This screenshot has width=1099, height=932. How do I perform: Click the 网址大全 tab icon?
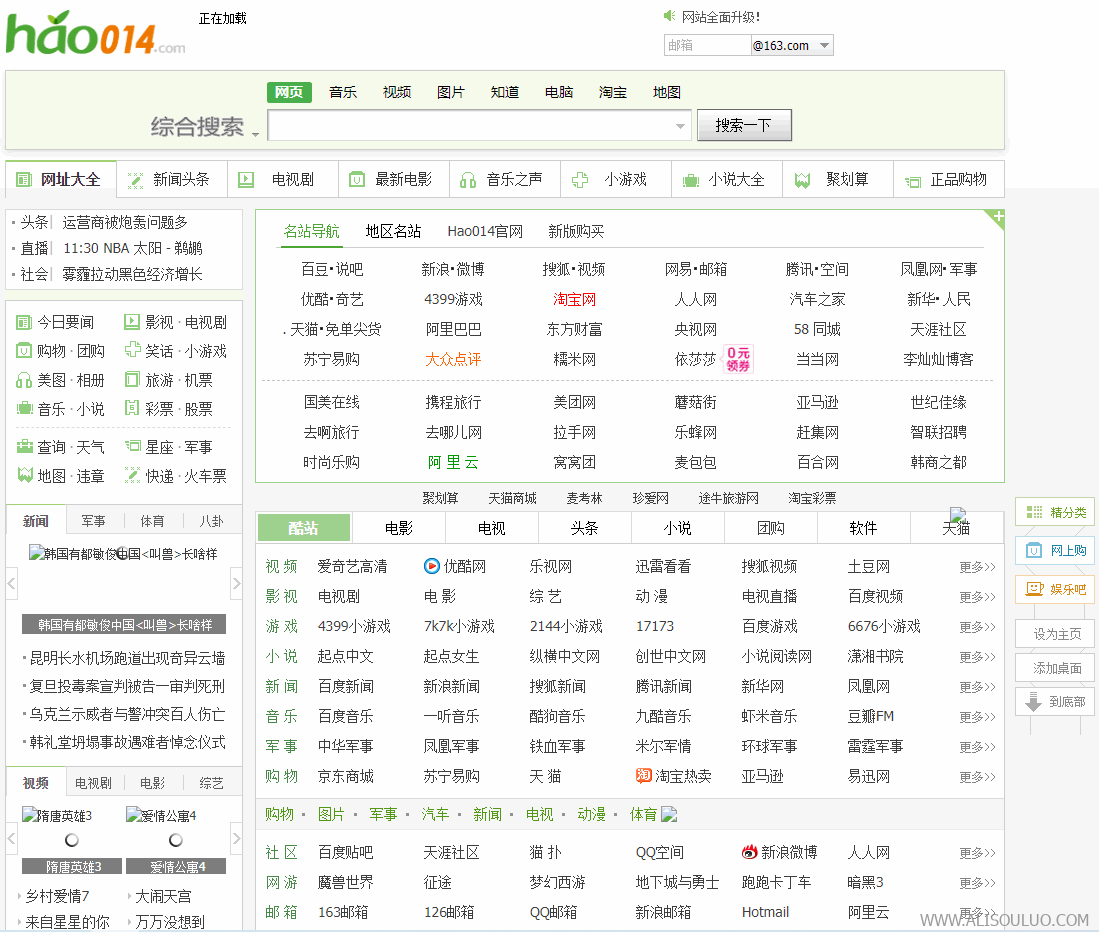24,179
